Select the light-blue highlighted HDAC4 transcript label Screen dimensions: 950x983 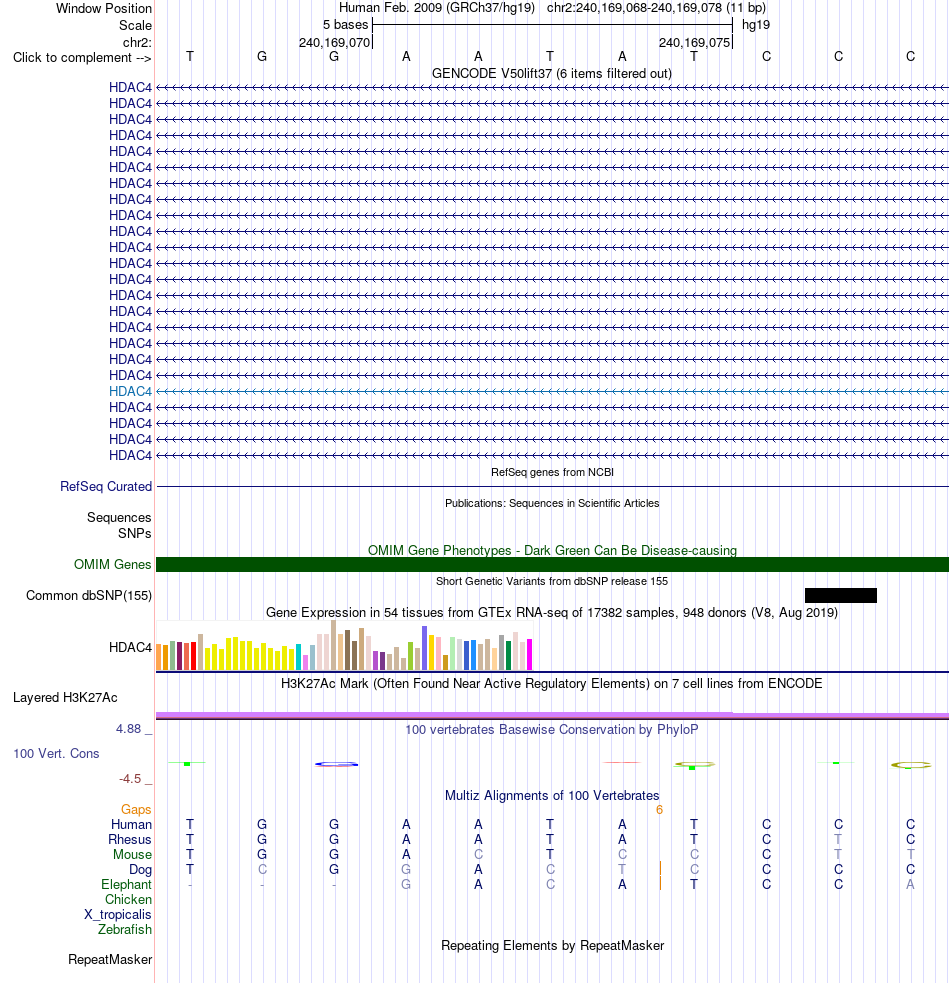click(130, 391)
